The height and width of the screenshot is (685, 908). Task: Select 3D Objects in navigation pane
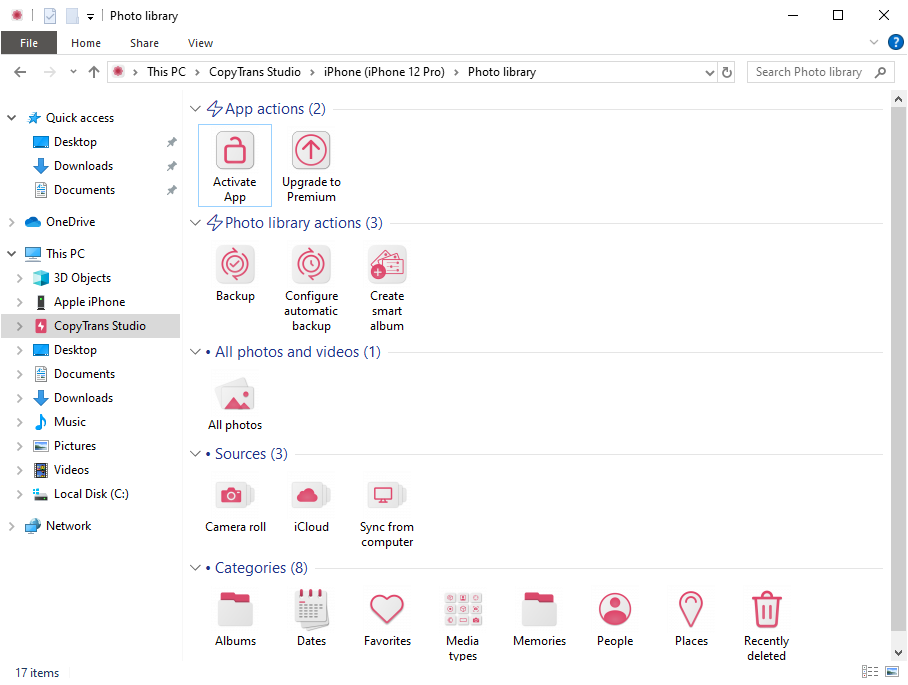point(82,278)
